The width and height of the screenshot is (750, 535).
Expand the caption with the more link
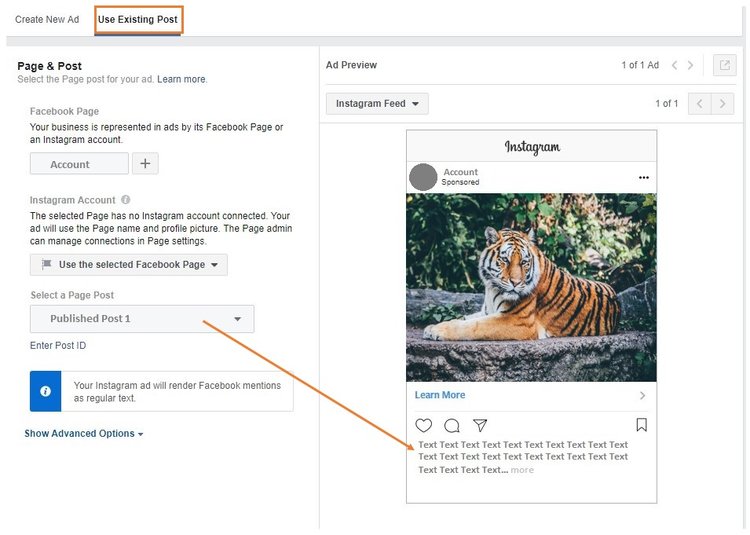click(522, 470)
